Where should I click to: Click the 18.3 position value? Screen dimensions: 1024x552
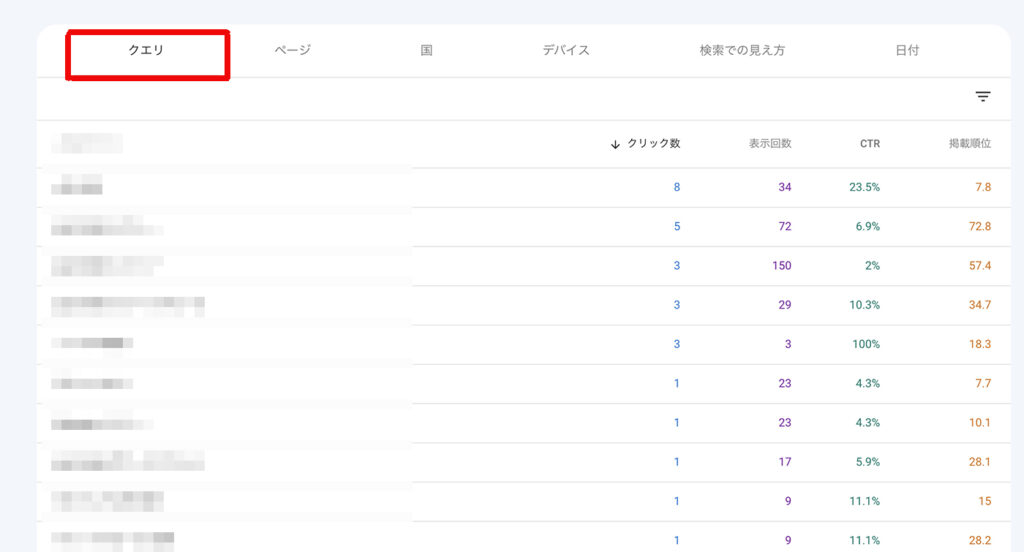pyautogui.click(x=980, y=344)
